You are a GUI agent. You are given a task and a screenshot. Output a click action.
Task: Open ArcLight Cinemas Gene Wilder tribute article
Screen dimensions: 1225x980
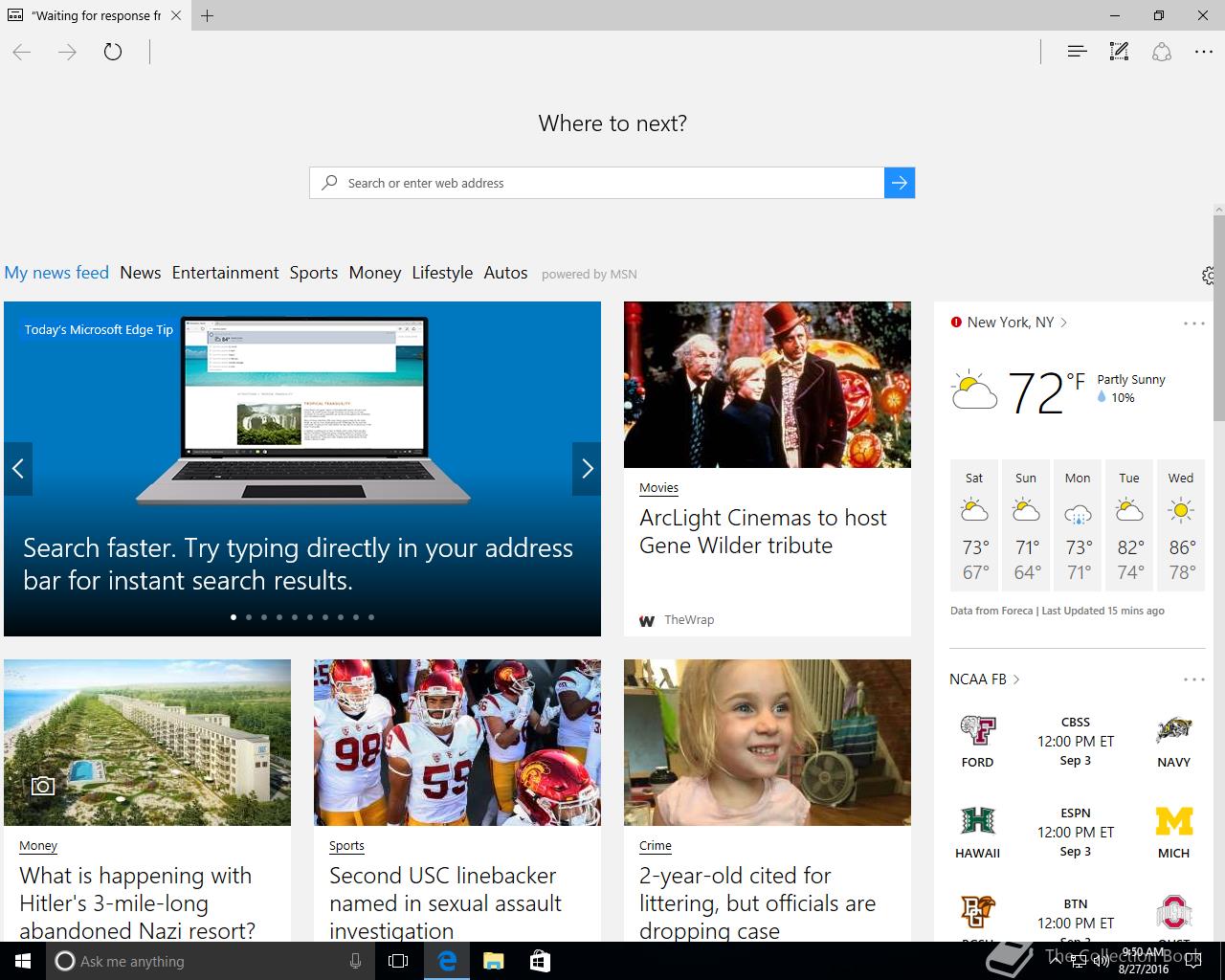[x=764, y=531]
